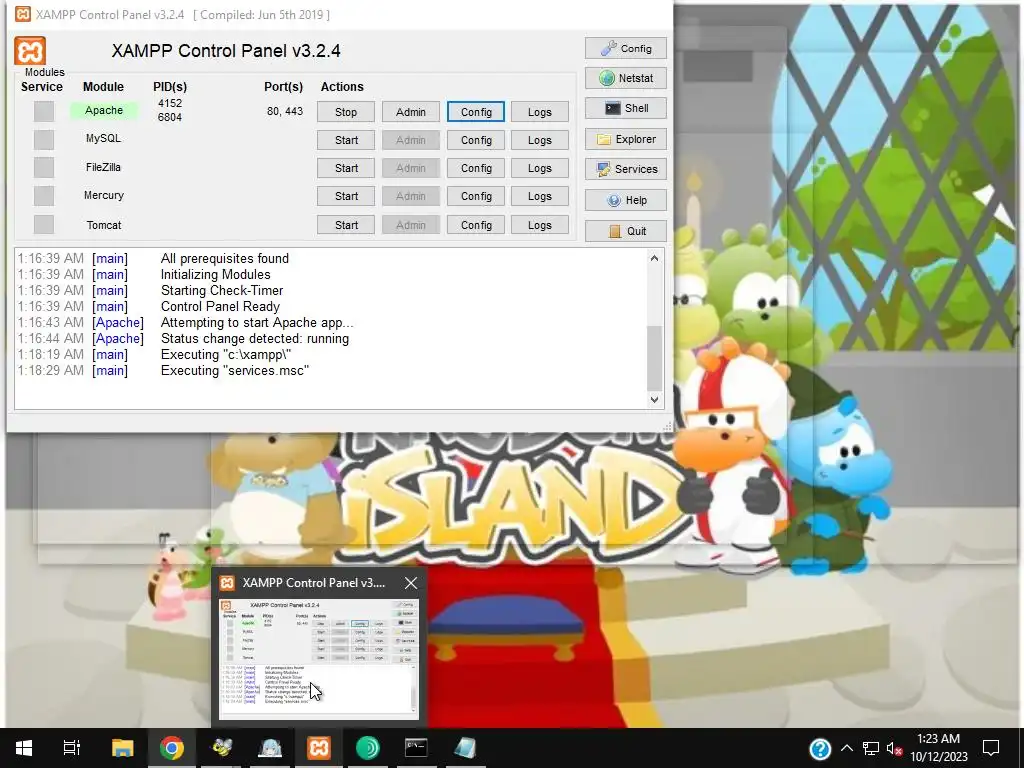This screenshot has height=768, width=1024.
Task: Open the clock and date in taskbar
Action: (x=938, y=748)
